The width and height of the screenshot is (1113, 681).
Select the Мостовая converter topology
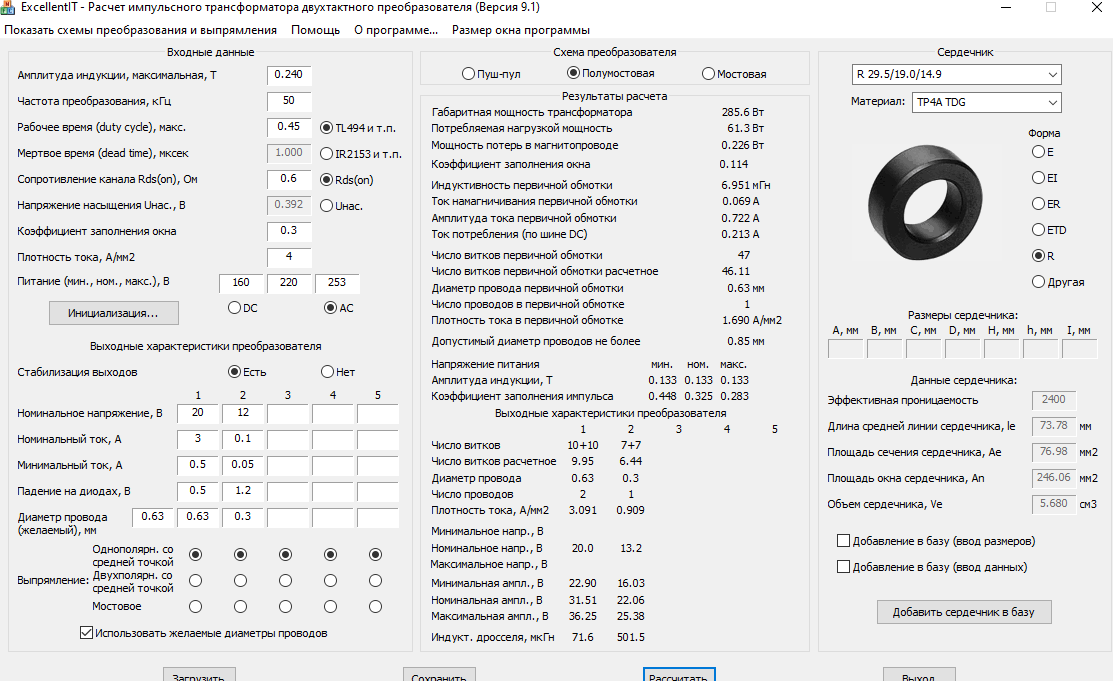[709, 74]
